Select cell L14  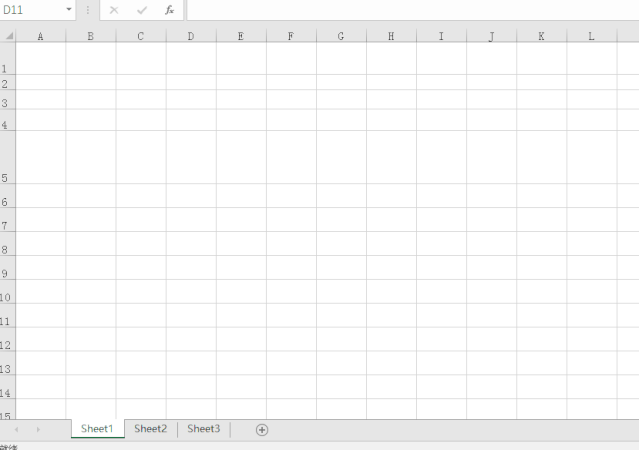coord(592,387)
